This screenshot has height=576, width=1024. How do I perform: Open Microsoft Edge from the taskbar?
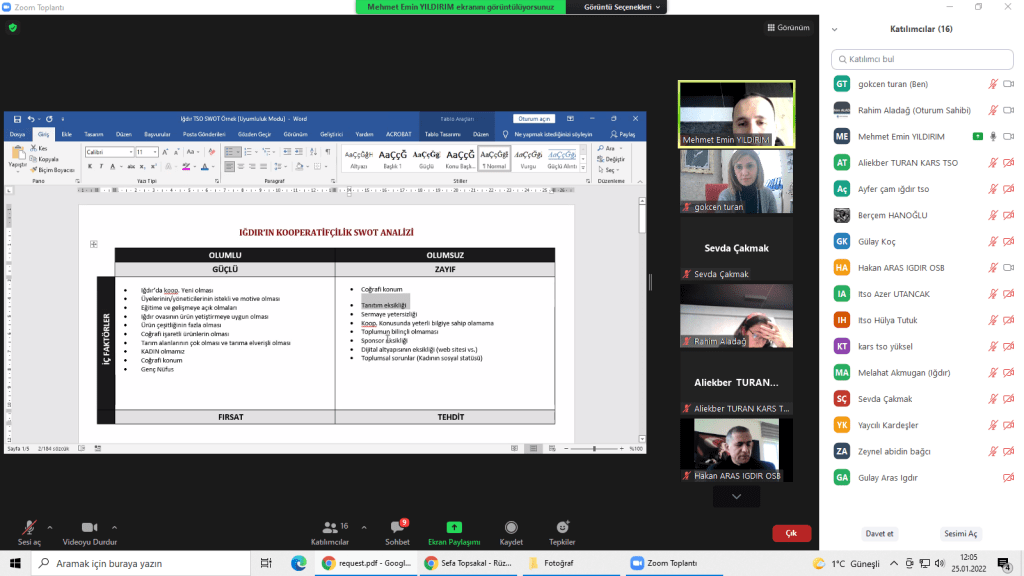click(298, 563)
